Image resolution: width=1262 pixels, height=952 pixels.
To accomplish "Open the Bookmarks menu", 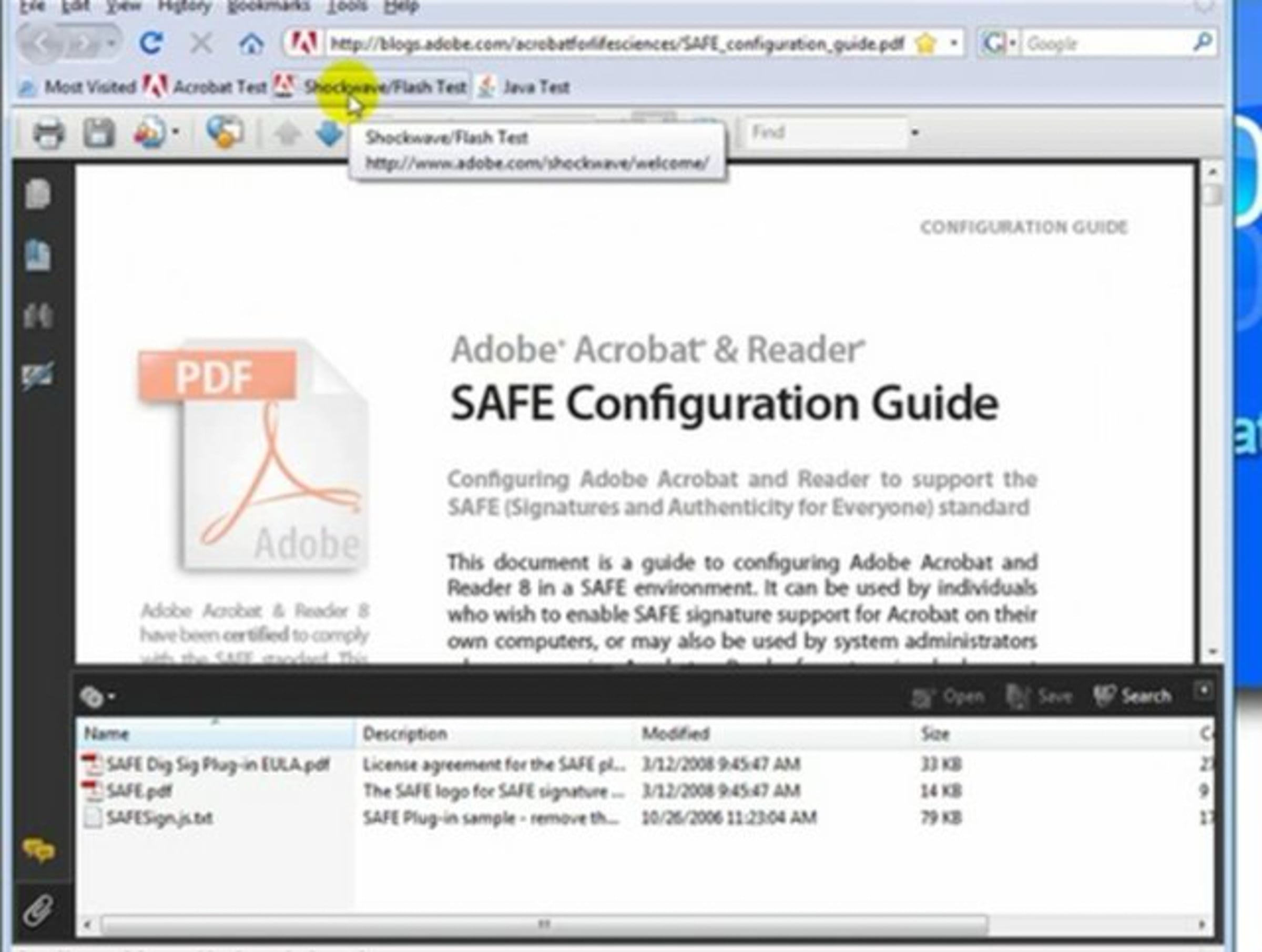I will [268, 6].
